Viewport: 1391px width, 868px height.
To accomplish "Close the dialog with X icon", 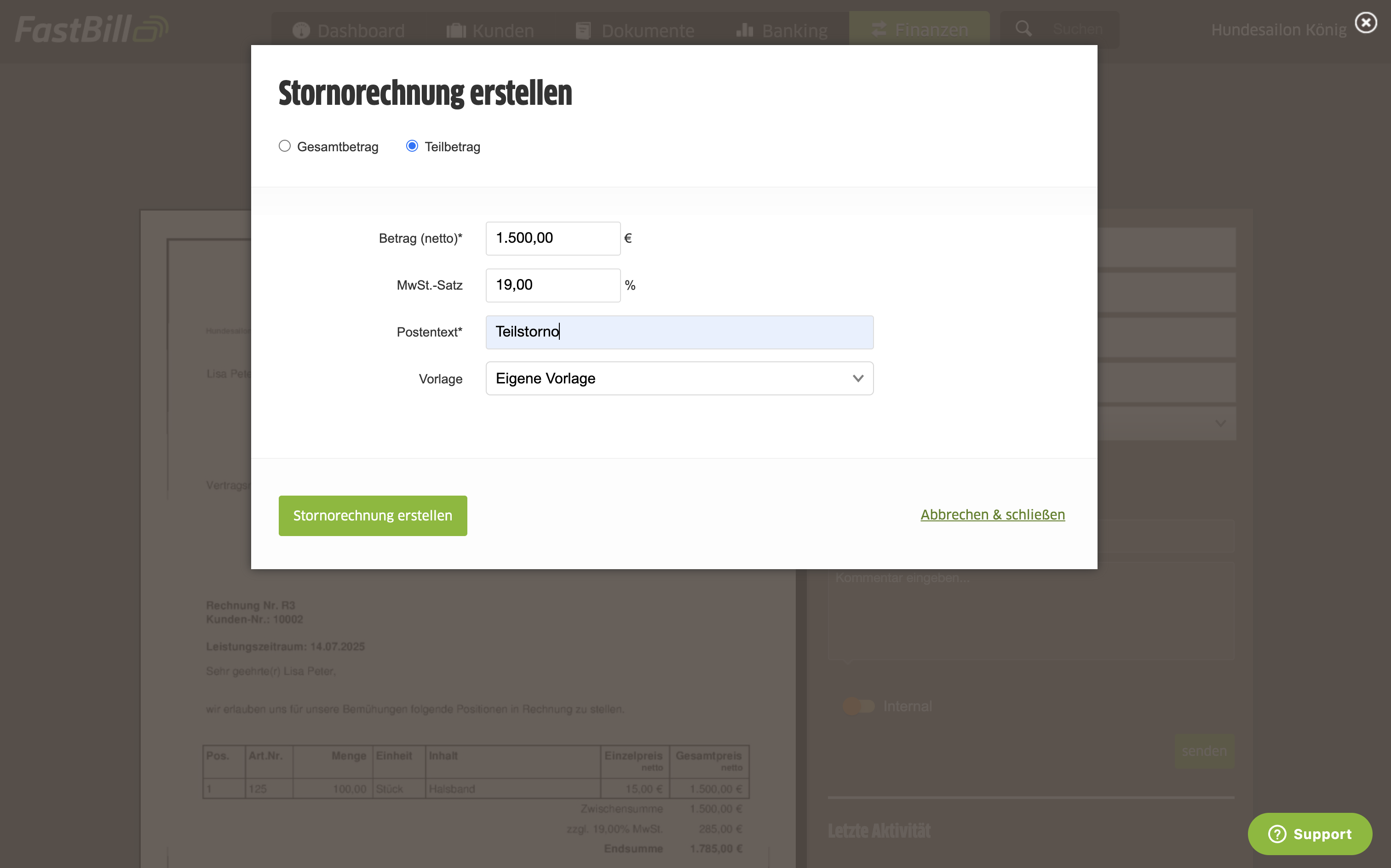I will pos(1366,23).
